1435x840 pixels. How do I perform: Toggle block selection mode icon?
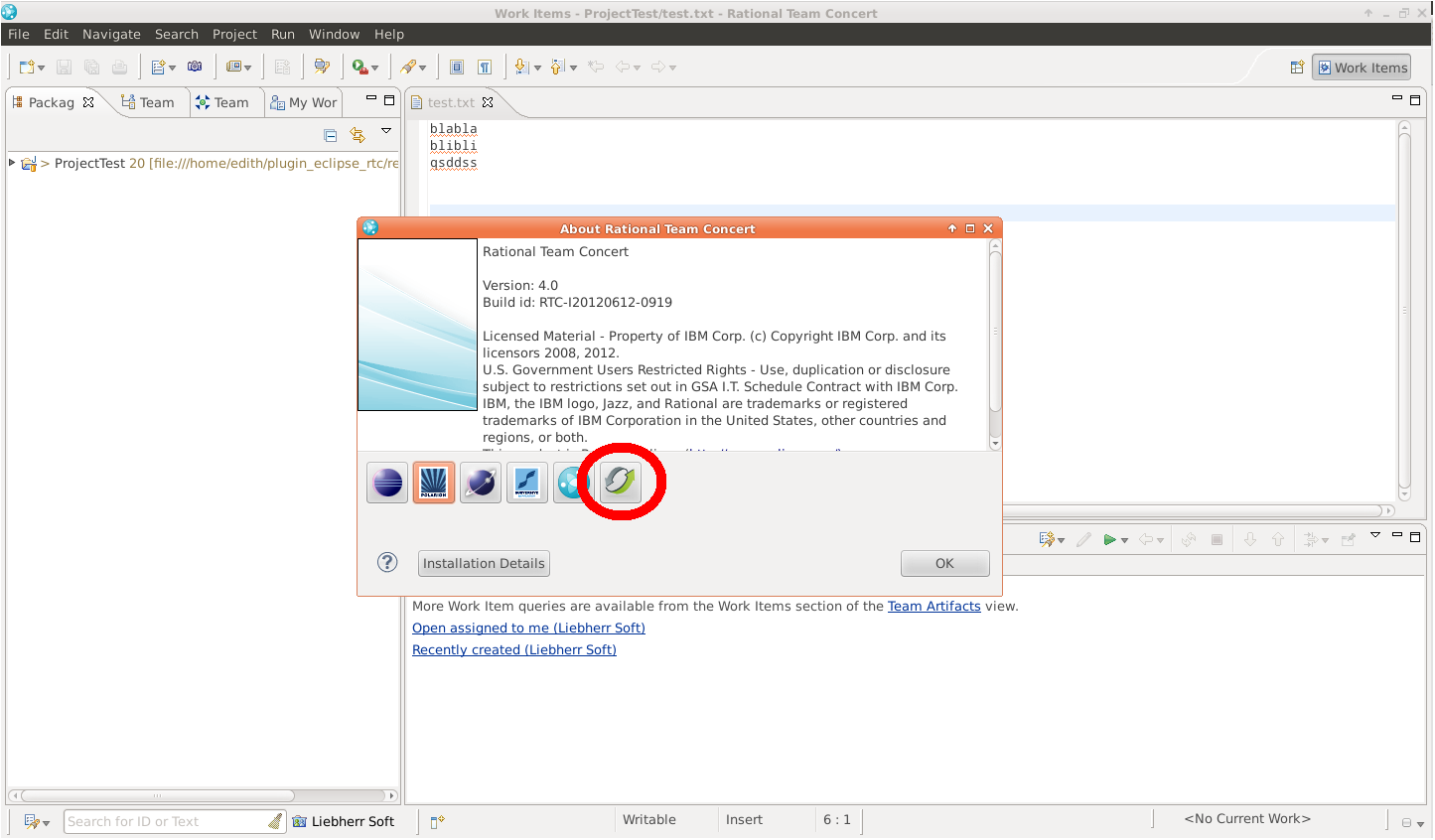point(457,68)
